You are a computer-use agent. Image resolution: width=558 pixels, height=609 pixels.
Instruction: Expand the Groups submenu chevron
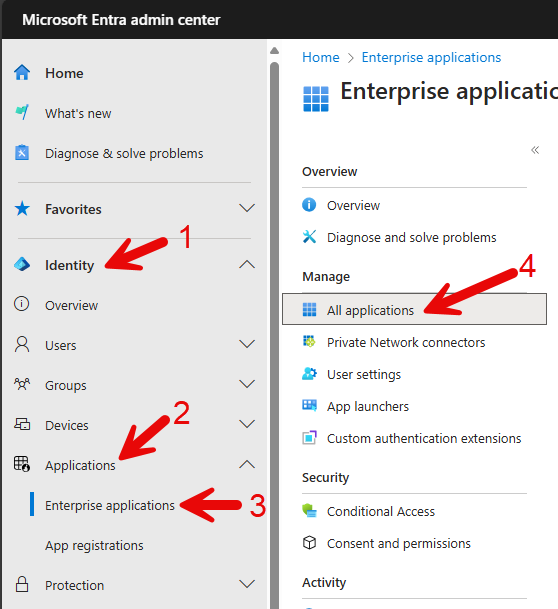[x=247, y=384]
